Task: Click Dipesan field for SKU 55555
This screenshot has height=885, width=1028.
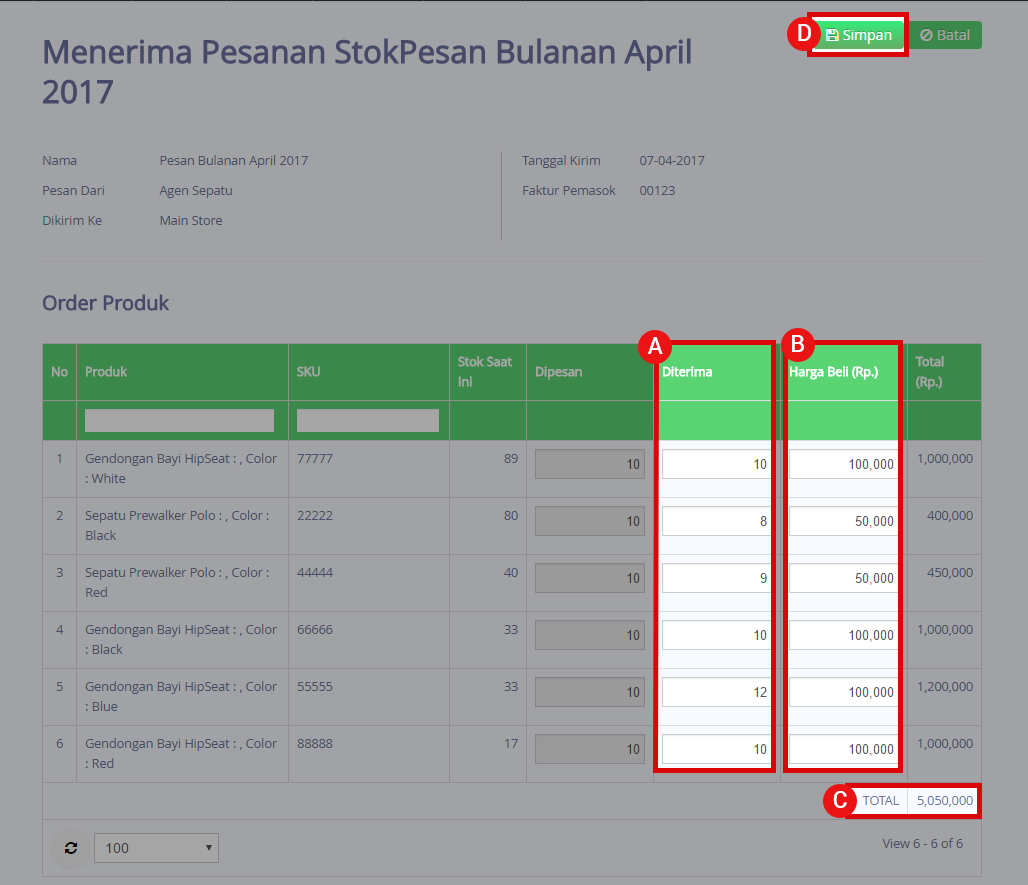Action: click(x=589, y=692)
